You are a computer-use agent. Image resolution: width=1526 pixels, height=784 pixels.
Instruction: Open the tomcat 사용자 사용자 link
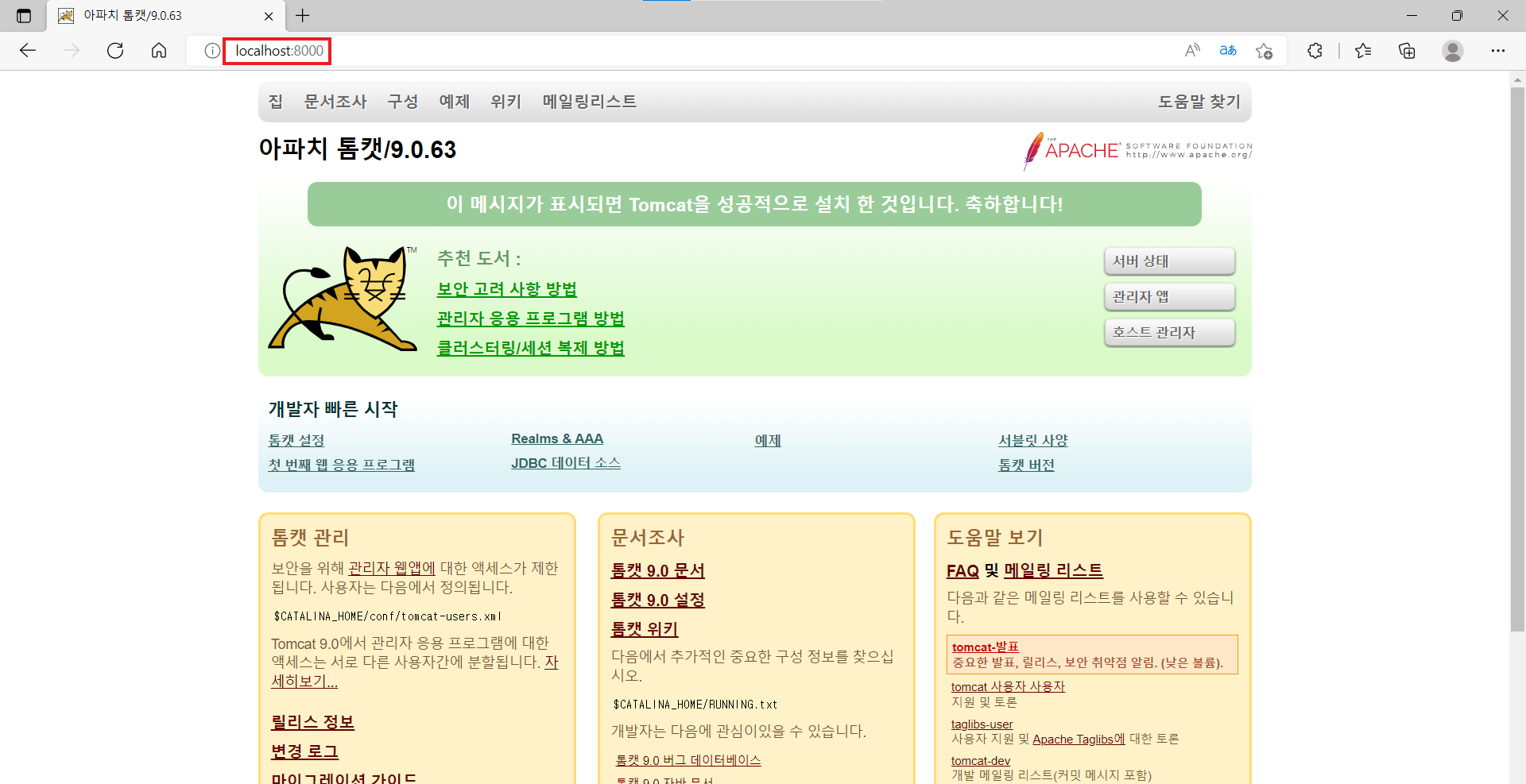[x=1008, y=686]
